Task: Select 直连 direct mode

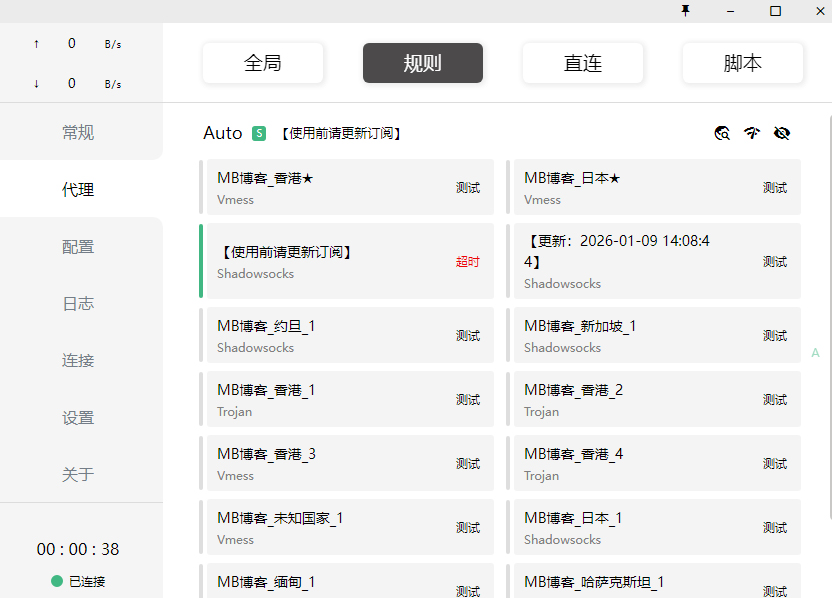Action: pyautogui.click(x=583, y=63)
